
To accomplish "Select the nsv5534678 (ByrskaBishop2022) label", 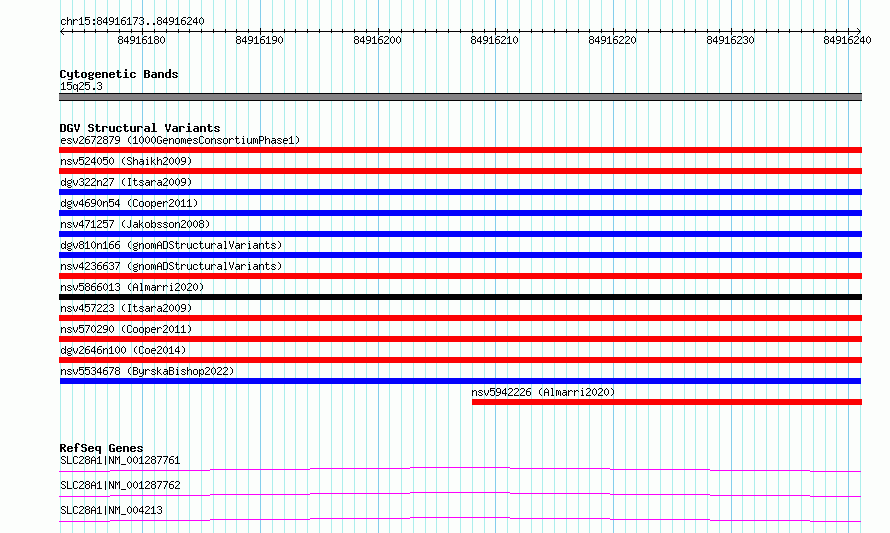I will (x=147, y=371).
